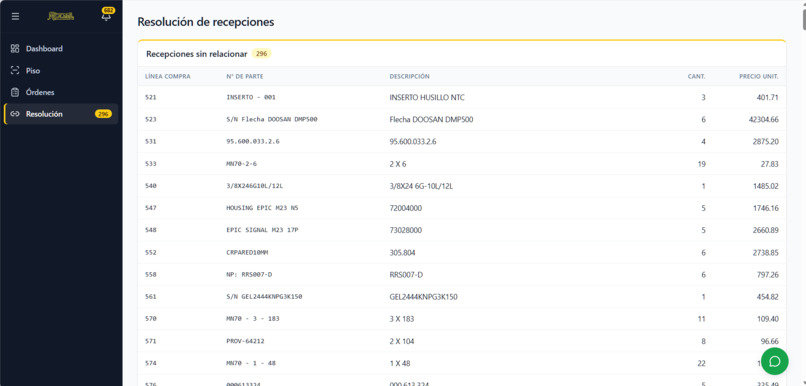The image size is (806, 386).
Task: Click price 797.26
Action: pyautogui.click(x=767, y=275)
